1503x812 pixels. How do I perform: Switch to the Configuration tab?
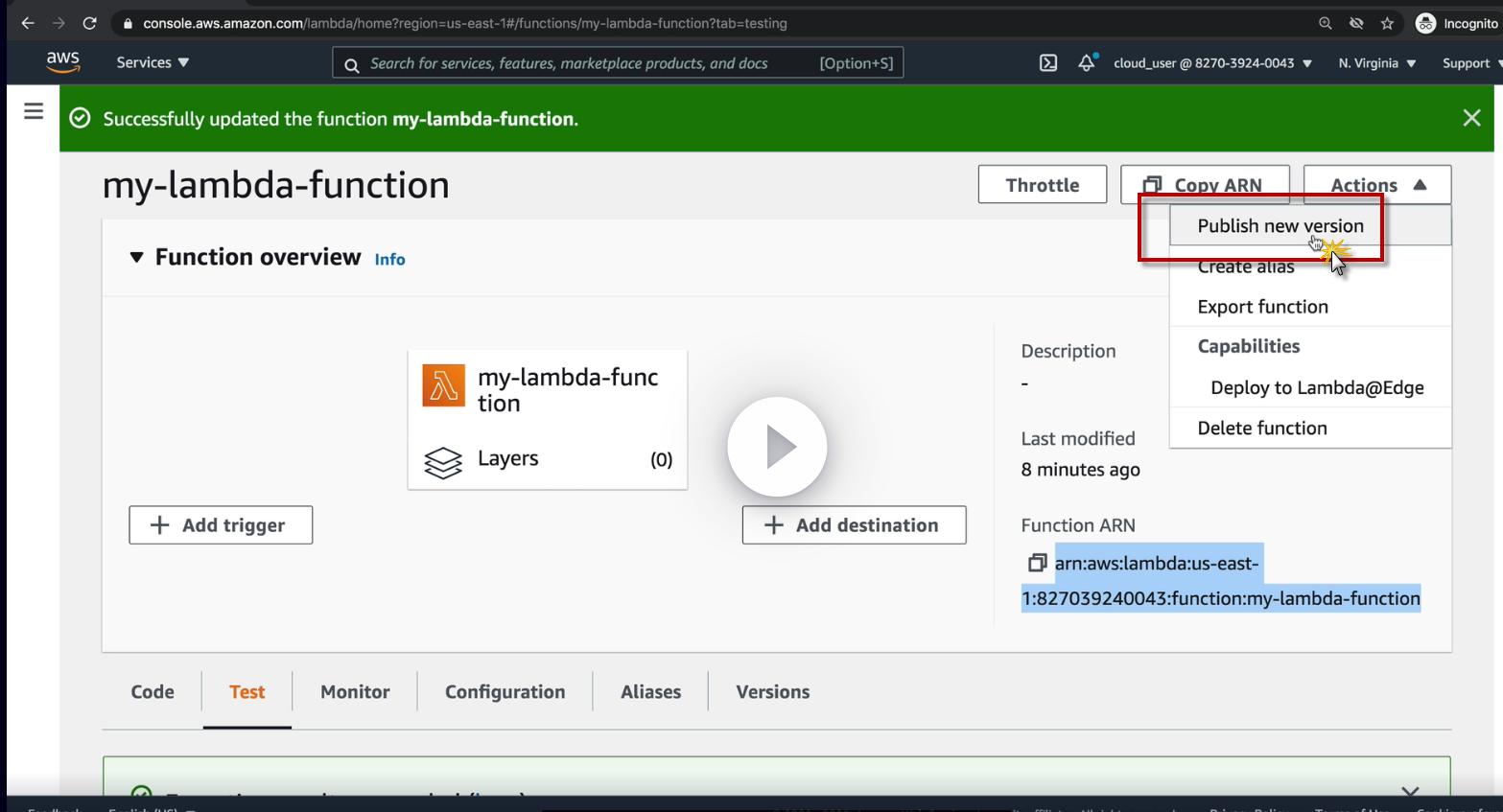click(505, 692)
